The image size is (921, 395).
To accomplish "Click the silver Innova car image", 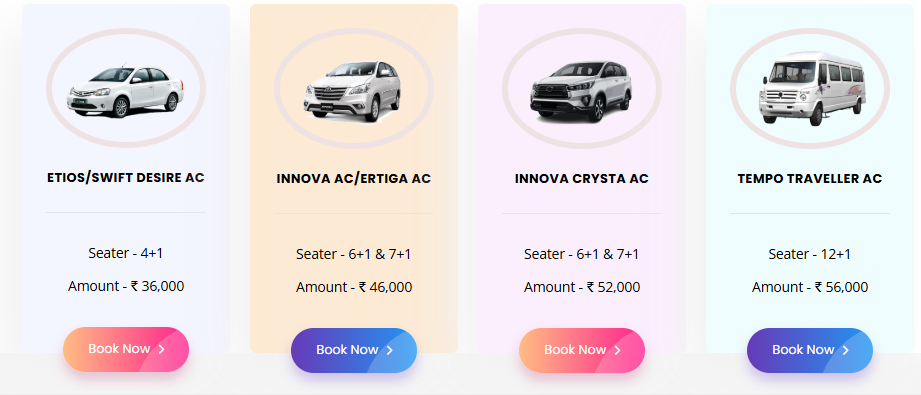I will point(353,91).
